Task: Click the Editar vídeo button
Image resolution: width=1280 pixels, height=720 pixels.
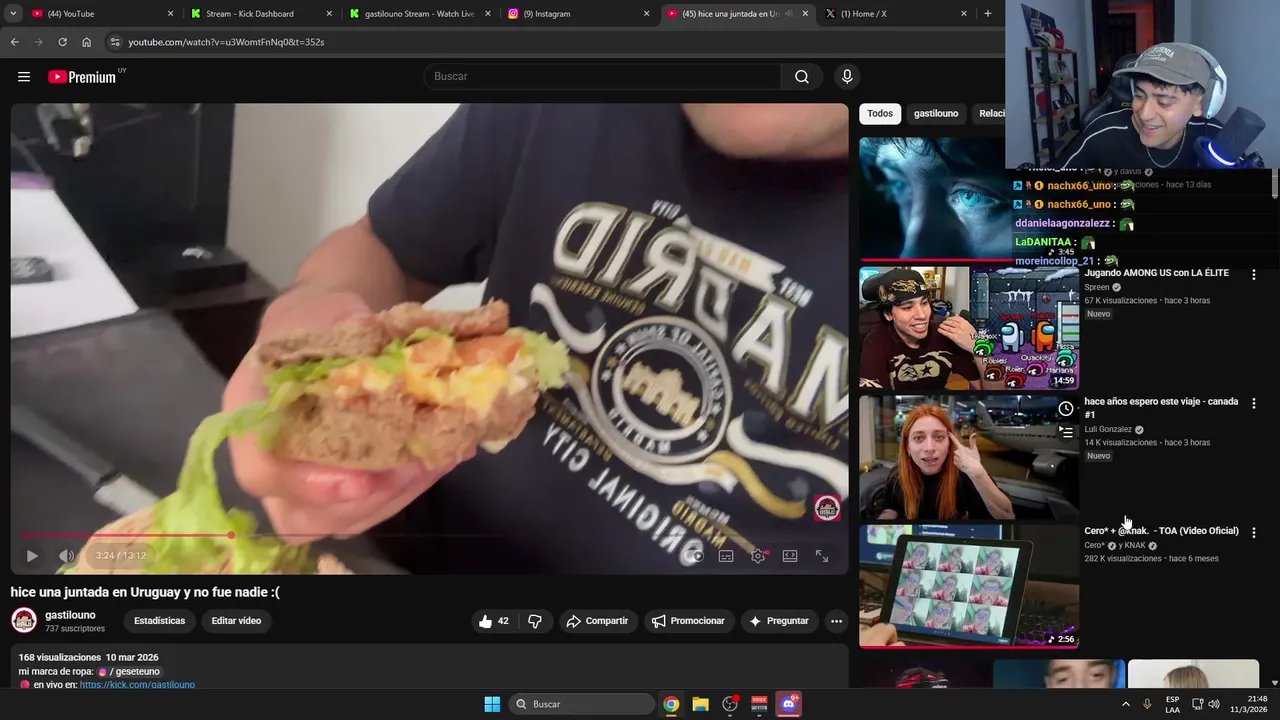Action: tap(236, 621)
